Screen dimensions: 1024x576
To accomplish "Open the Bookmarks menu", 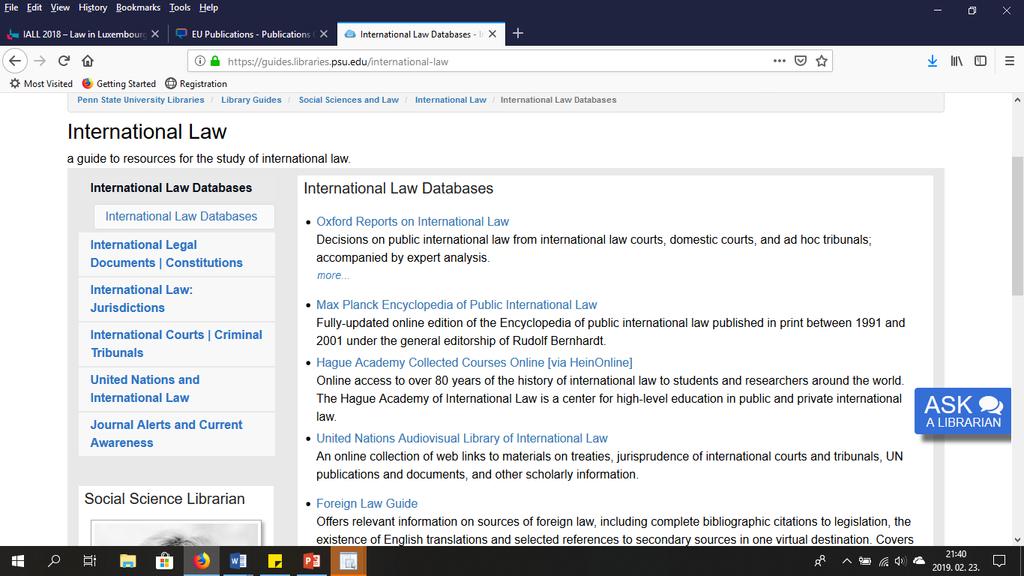I will point(138,7).
